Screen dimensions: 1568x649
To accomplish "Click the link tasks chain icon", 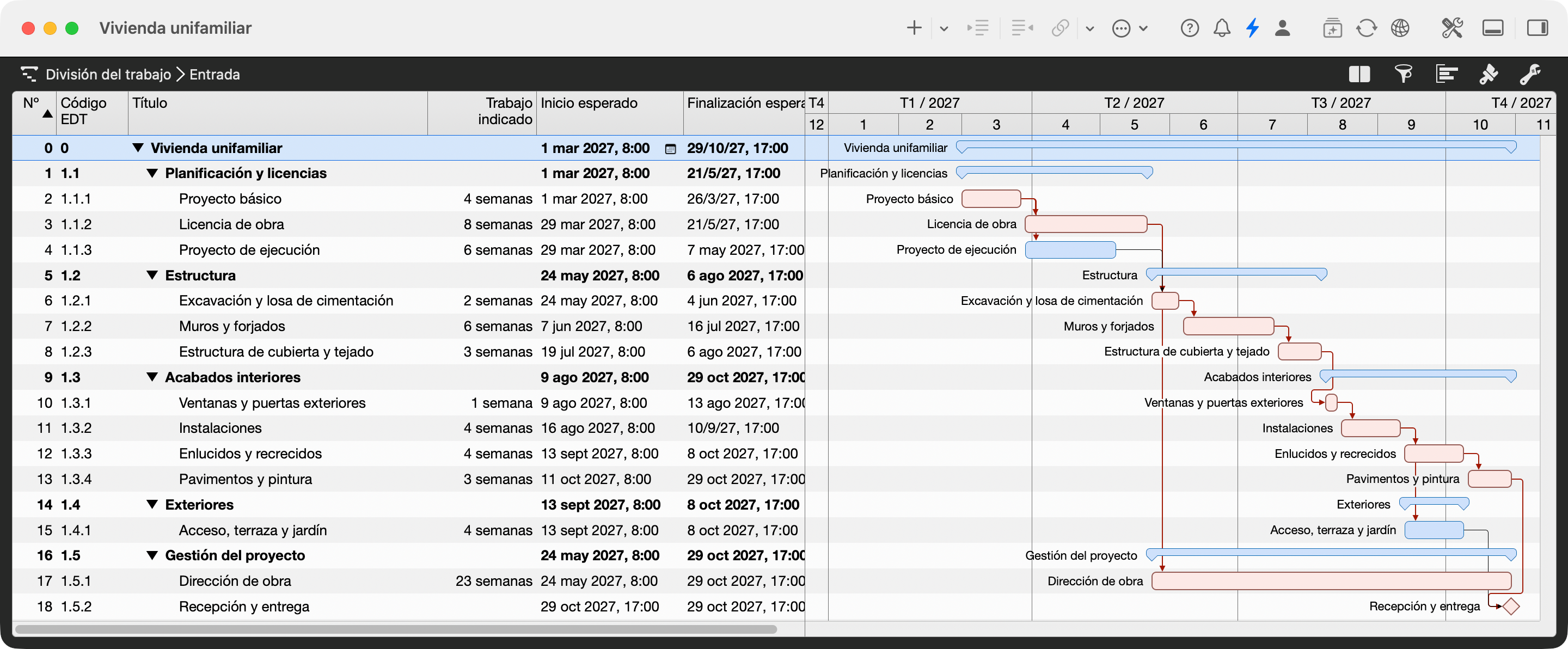I will pos(1061,28).
